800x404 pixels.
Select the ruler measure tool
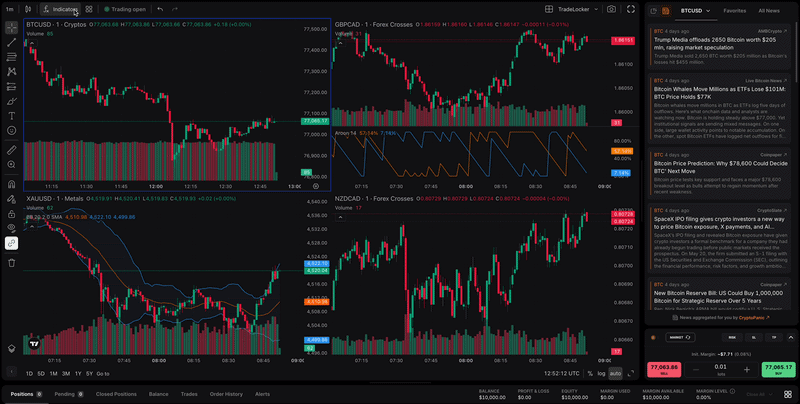(12, 150)
